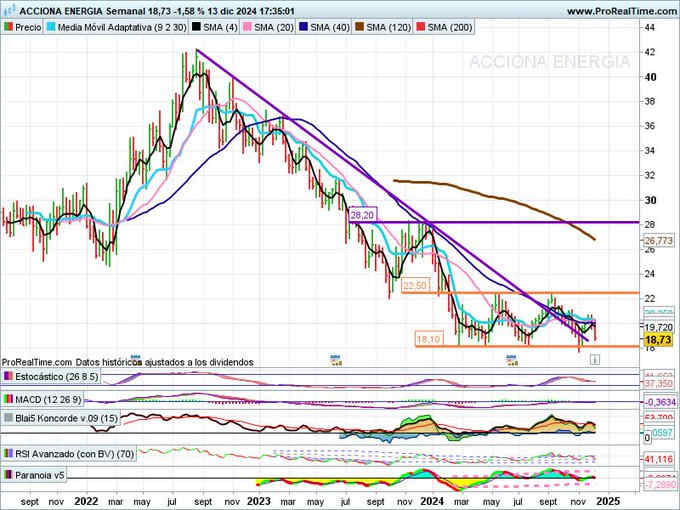The image size is (680, 510).
Task: Click the 37,350 Estocástico value
Action: [658, 384]
